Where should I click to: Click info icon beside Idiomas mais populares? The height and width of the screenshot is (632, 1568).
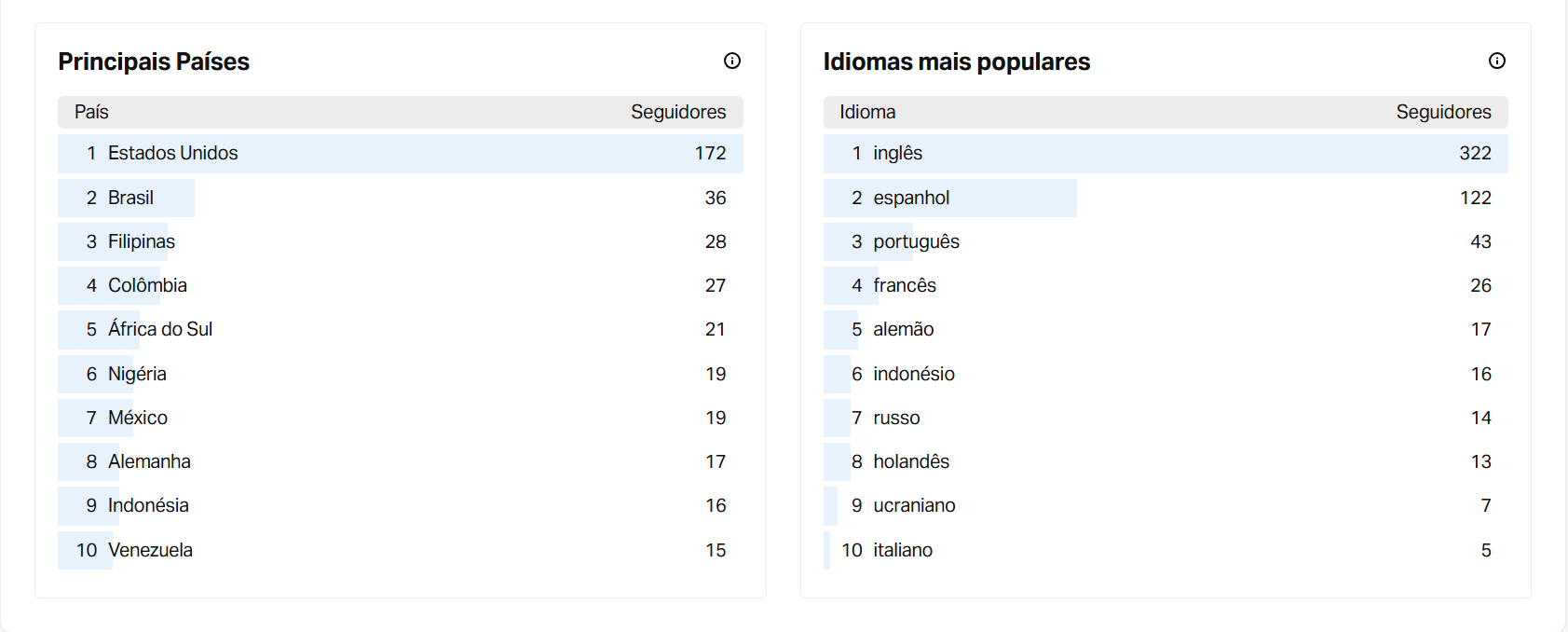pos(1497,61)
